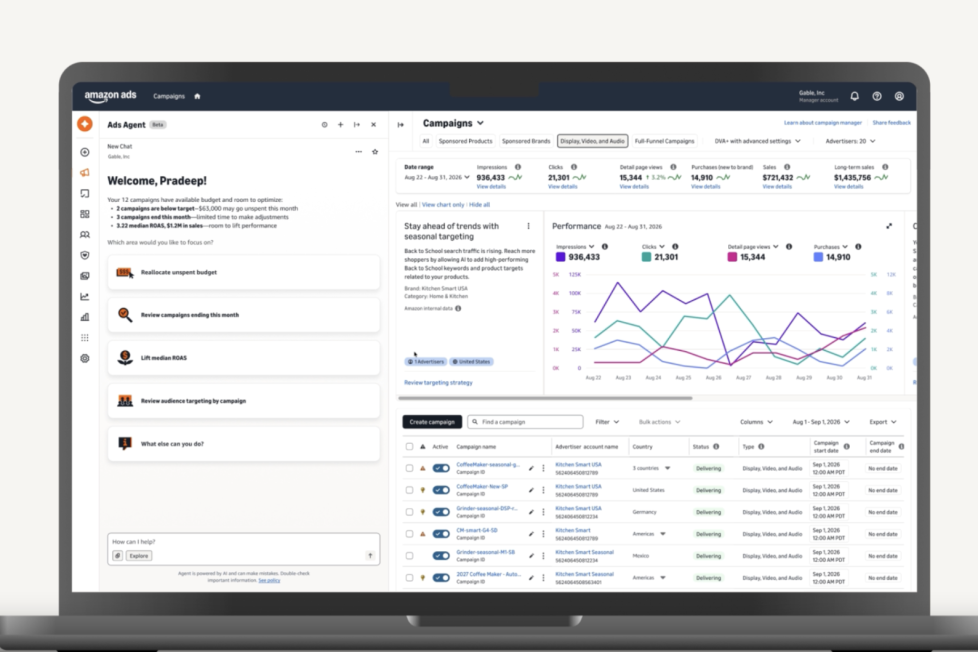Open the orange Ads Agent sparkle icon

tap(85, 124)
